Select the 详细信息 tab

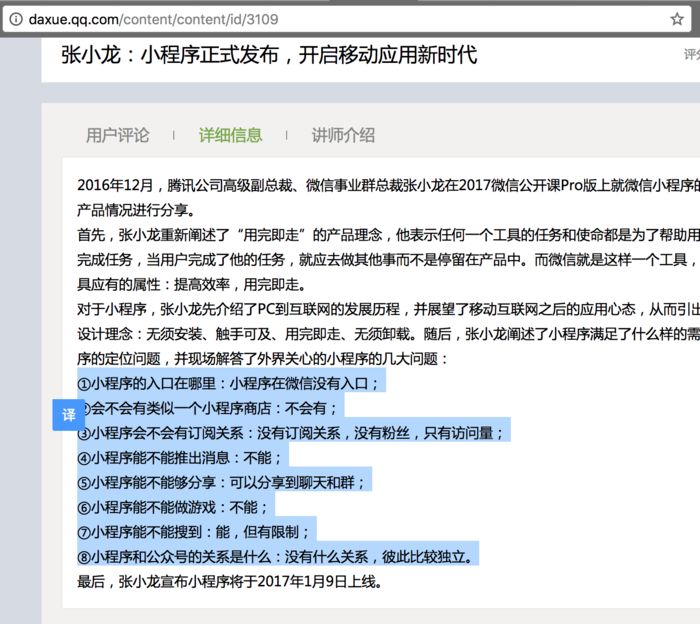(x=230, y=135)
